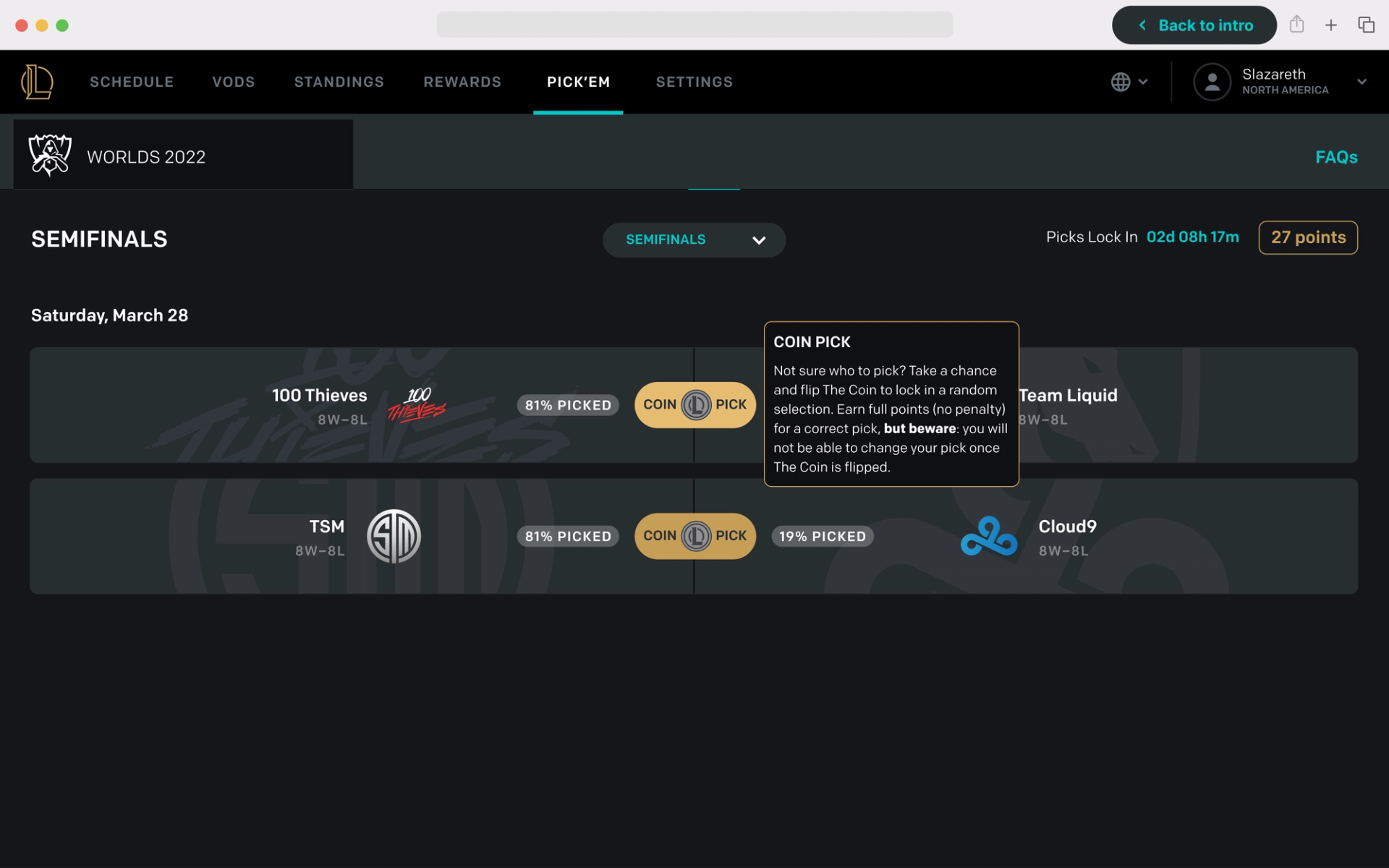The height and width of the screenshot is (868, 1389).
Task: Open the FAQs page
Action: [1335, 157]
